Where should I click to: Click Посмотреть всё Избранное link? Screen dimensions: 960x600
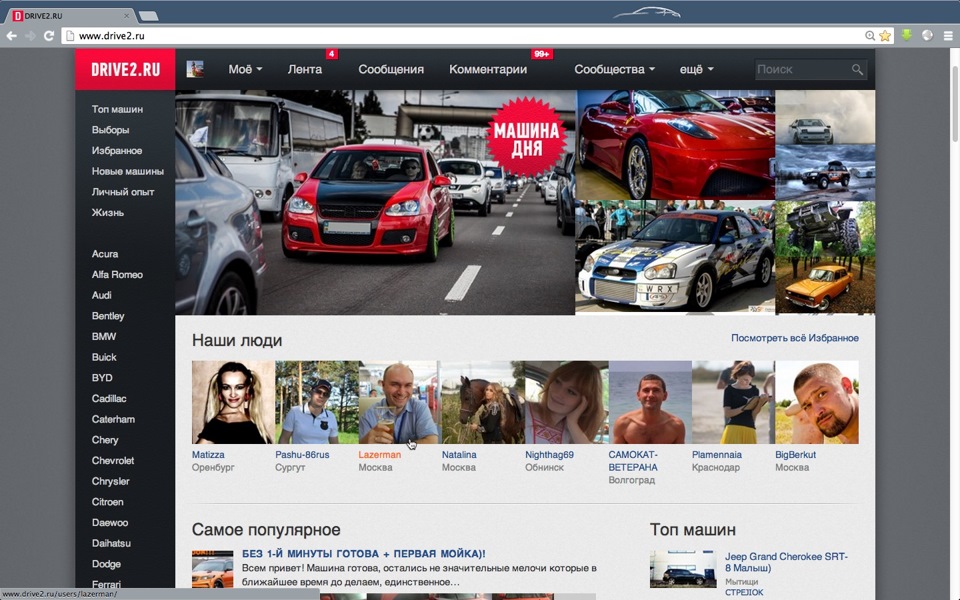point(795,338)
